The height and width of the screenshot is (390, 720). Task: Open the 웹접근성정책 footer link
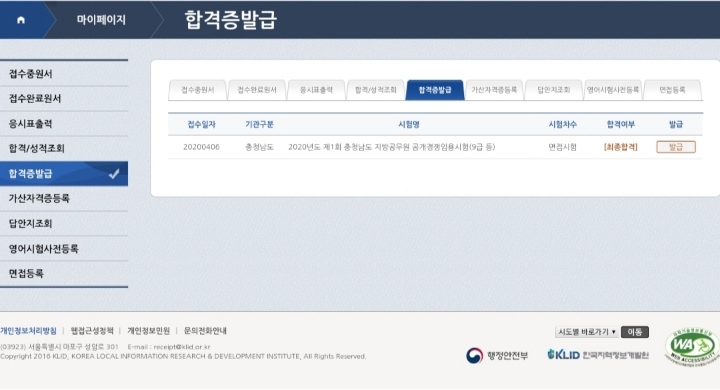[92, 331]
